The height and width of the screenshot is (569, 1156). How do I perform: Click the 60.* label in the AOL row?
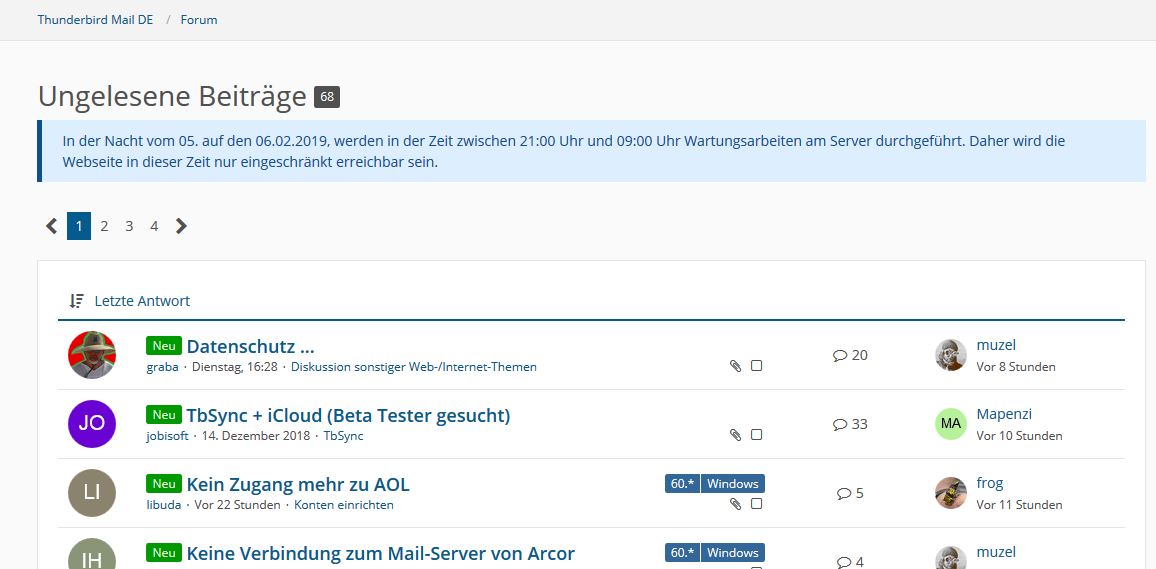pyautogui.click(x=683, y=484)
